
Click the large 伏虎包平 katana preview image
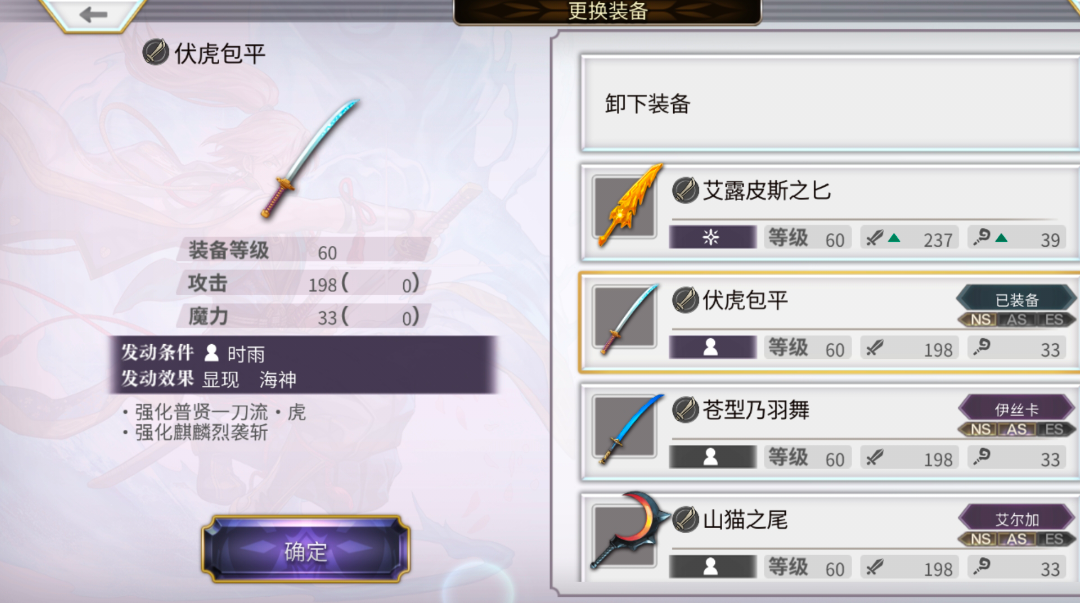point(311,158)
